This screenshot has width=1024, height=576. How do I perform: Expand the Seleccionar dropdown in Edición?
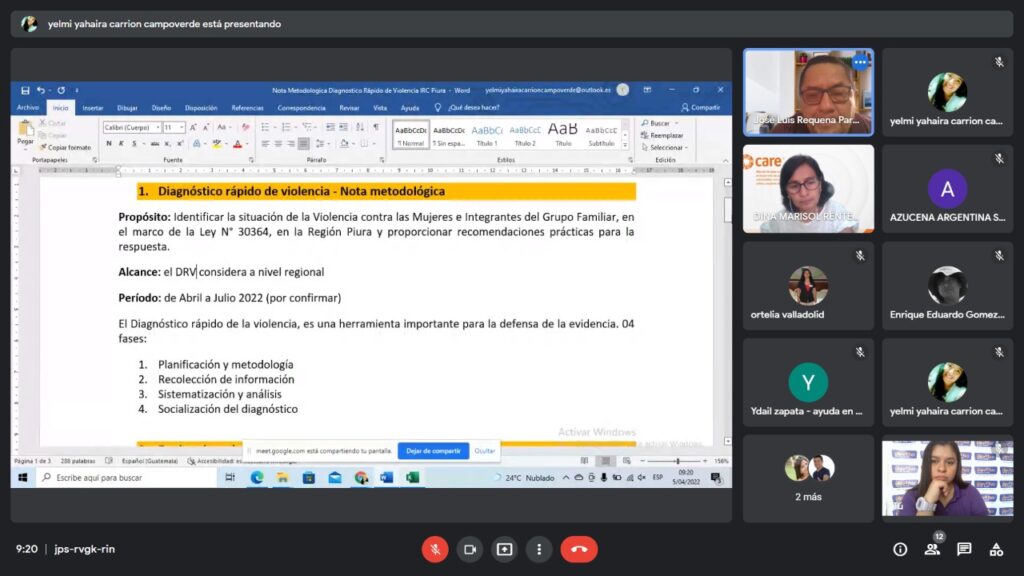click(x=665, y=147)
